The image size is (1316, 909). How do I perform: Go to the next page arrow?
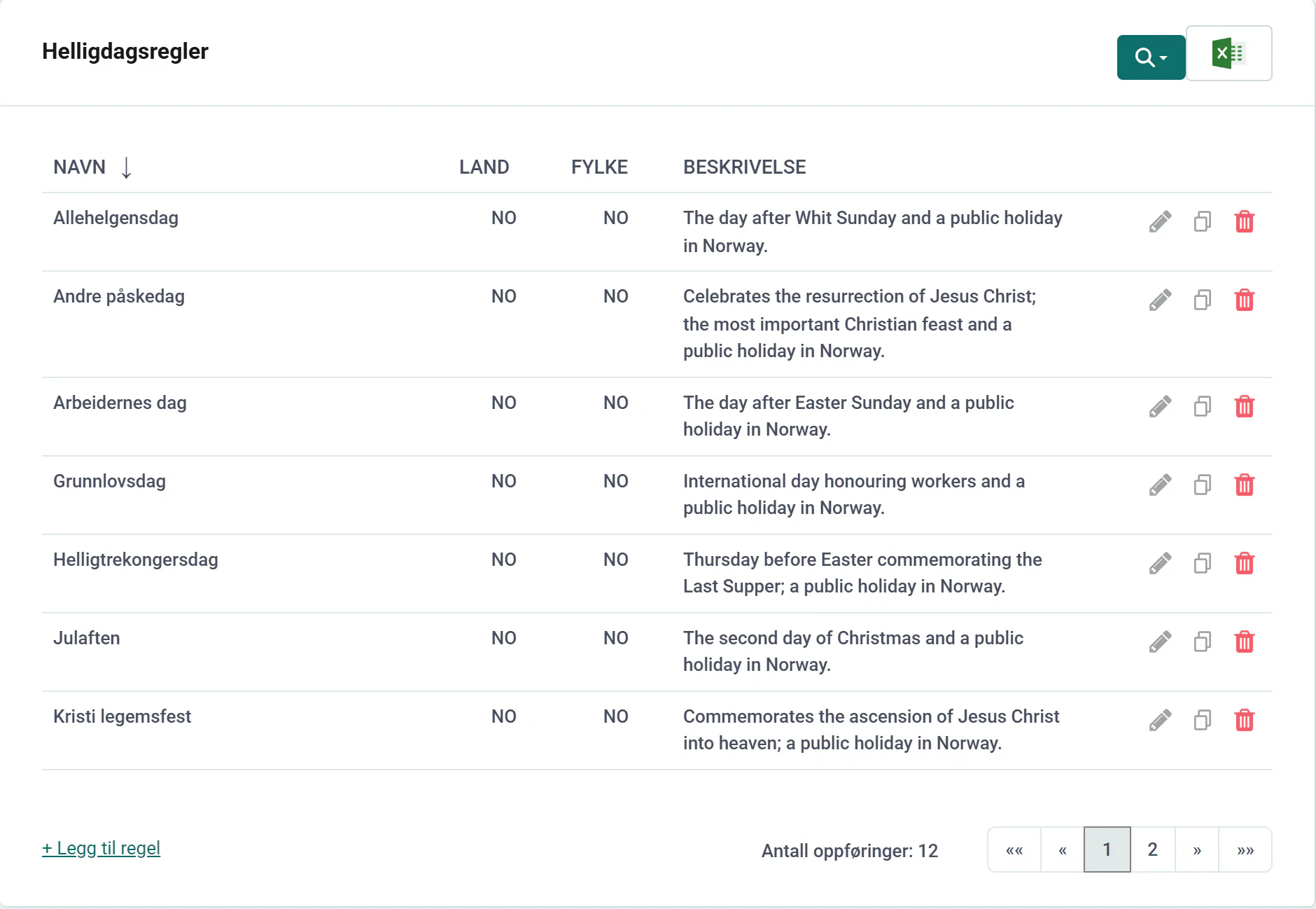(1197, 849)
